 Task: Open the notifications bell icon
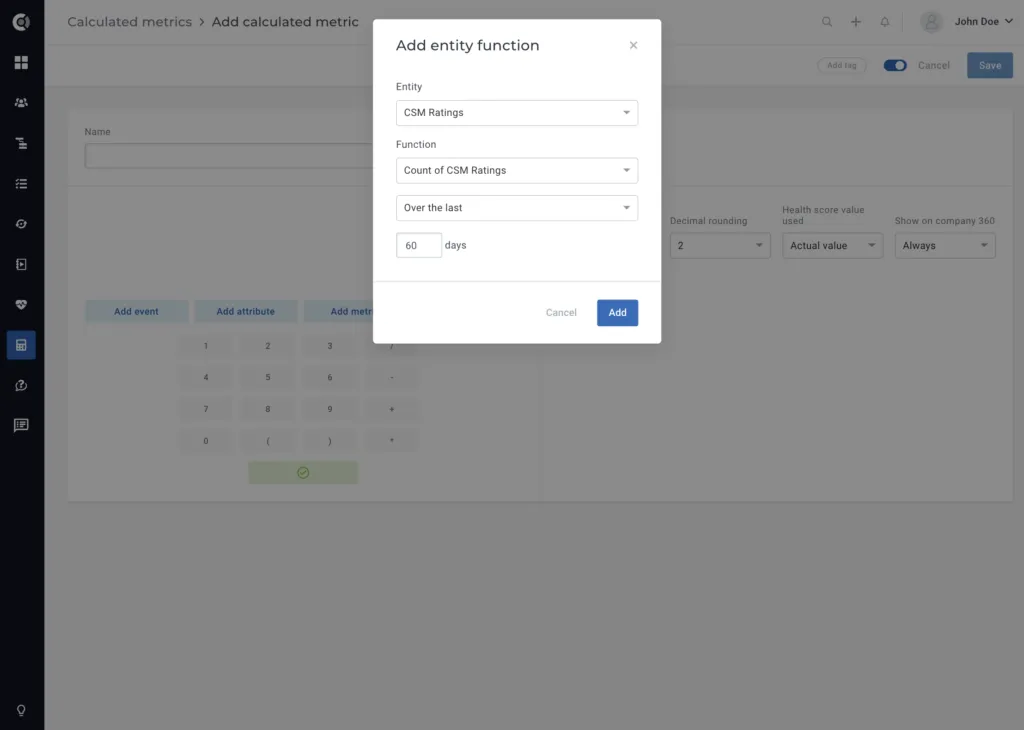(x=884, y=22)
